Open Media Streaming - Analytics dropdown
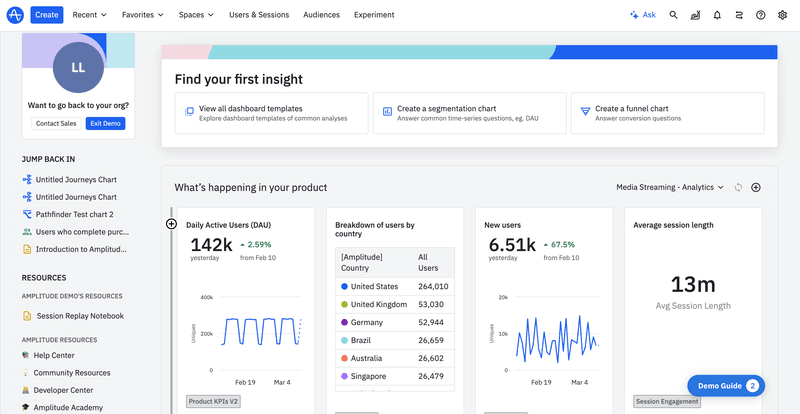800x414 pixels. coord(670,187)
